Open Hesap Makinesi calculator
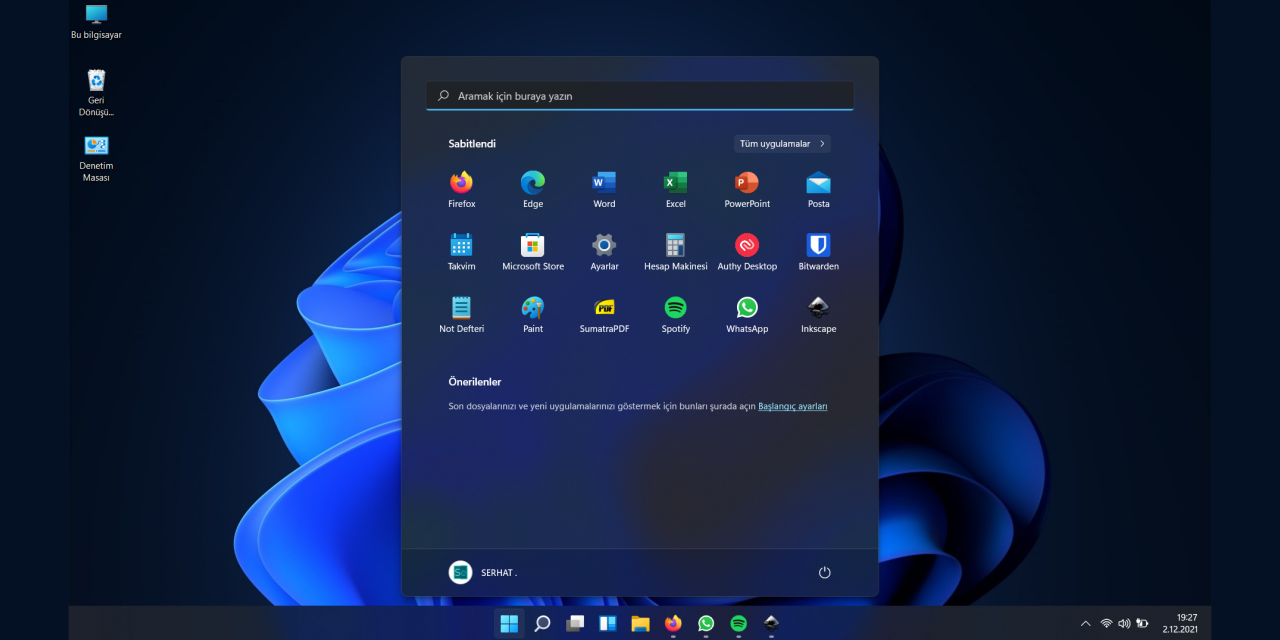Viewport: 1280px width, 640px height. (676, 252)
